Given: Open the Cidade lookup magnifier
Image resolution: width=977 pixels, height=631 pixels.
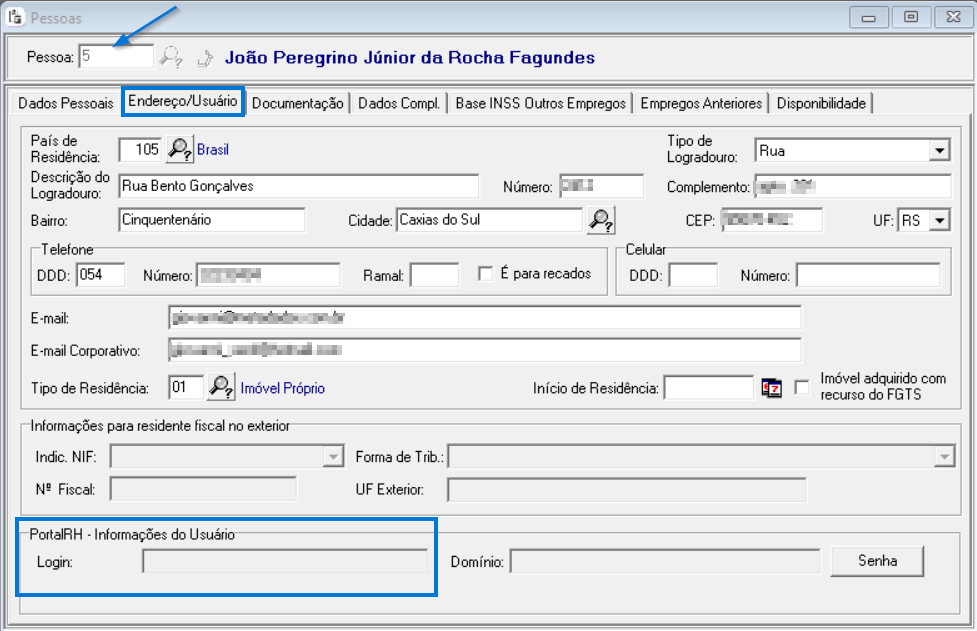Looking at the screenshot, I should [x=600, y=219].
